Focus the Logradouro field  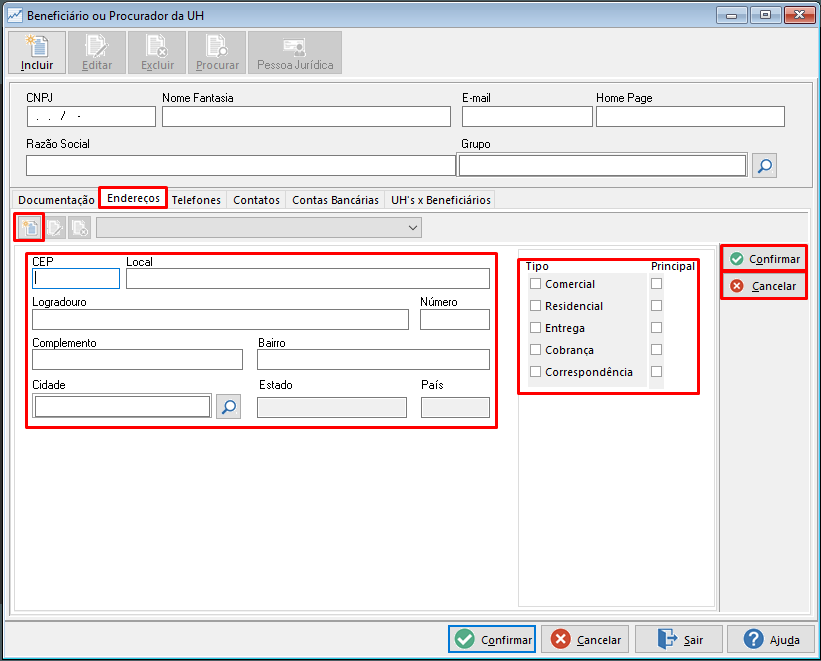point(220,320)
